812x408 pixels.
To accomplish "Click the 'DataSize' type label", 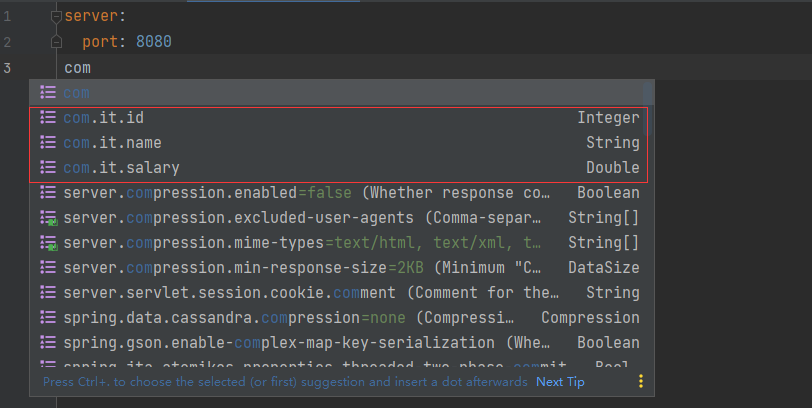I will (604, 268).
